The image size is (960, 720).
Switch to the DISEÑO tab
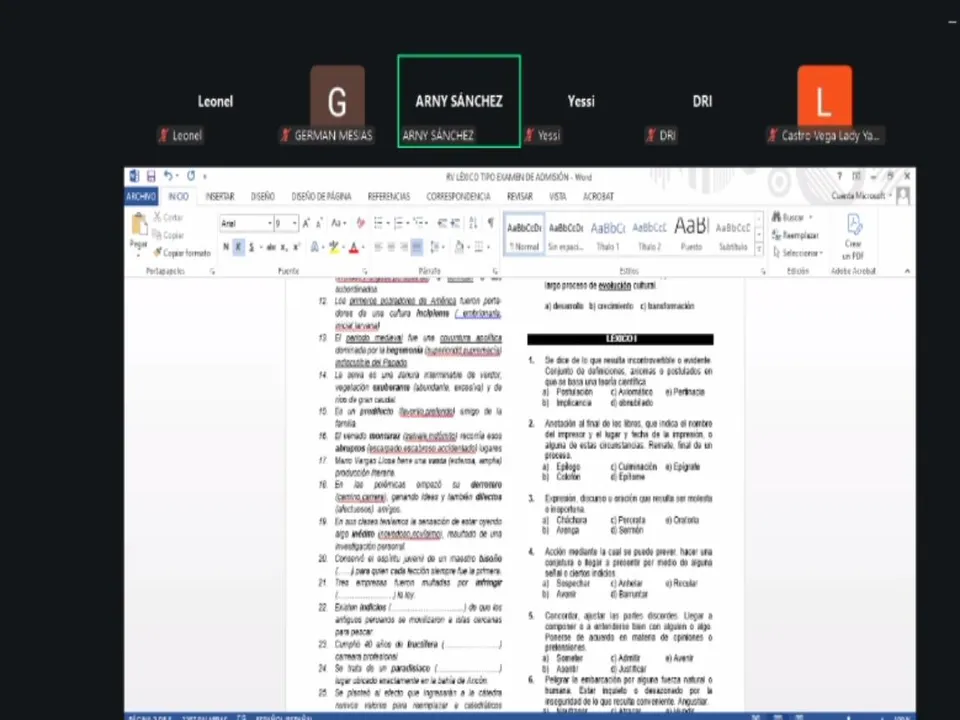263,196
